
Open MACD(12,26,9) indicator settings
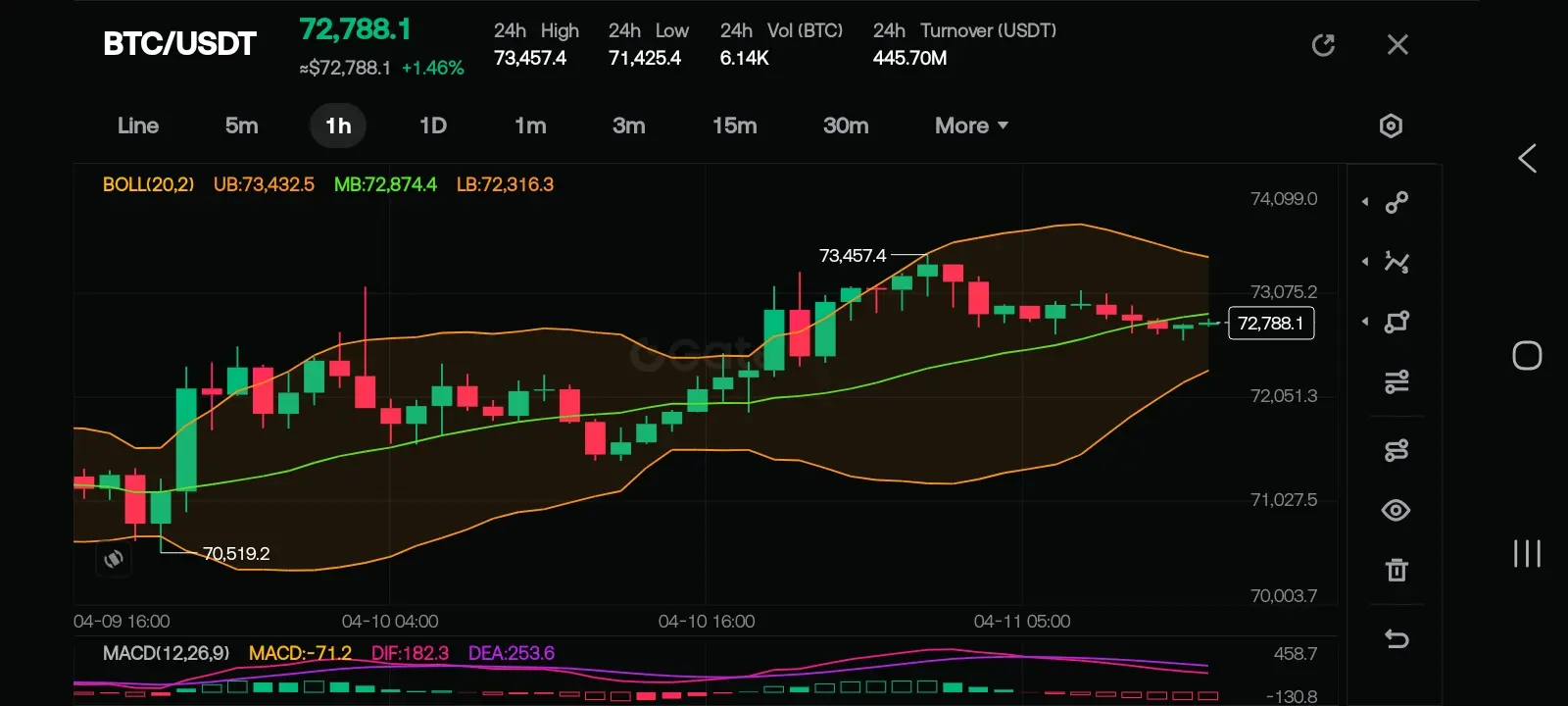pos(167,653)
